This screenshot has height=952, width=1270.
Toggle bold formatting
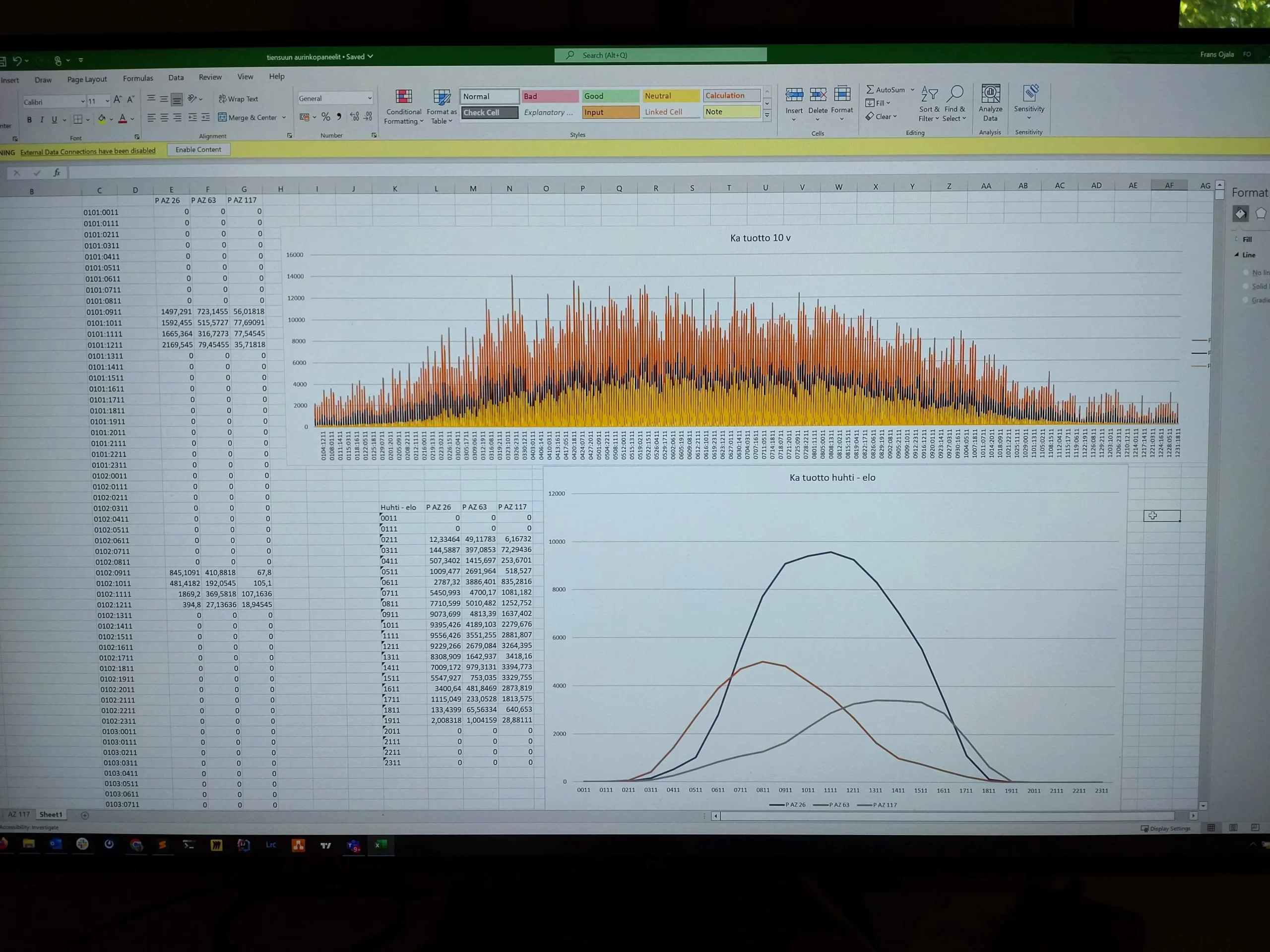point(29,119)
